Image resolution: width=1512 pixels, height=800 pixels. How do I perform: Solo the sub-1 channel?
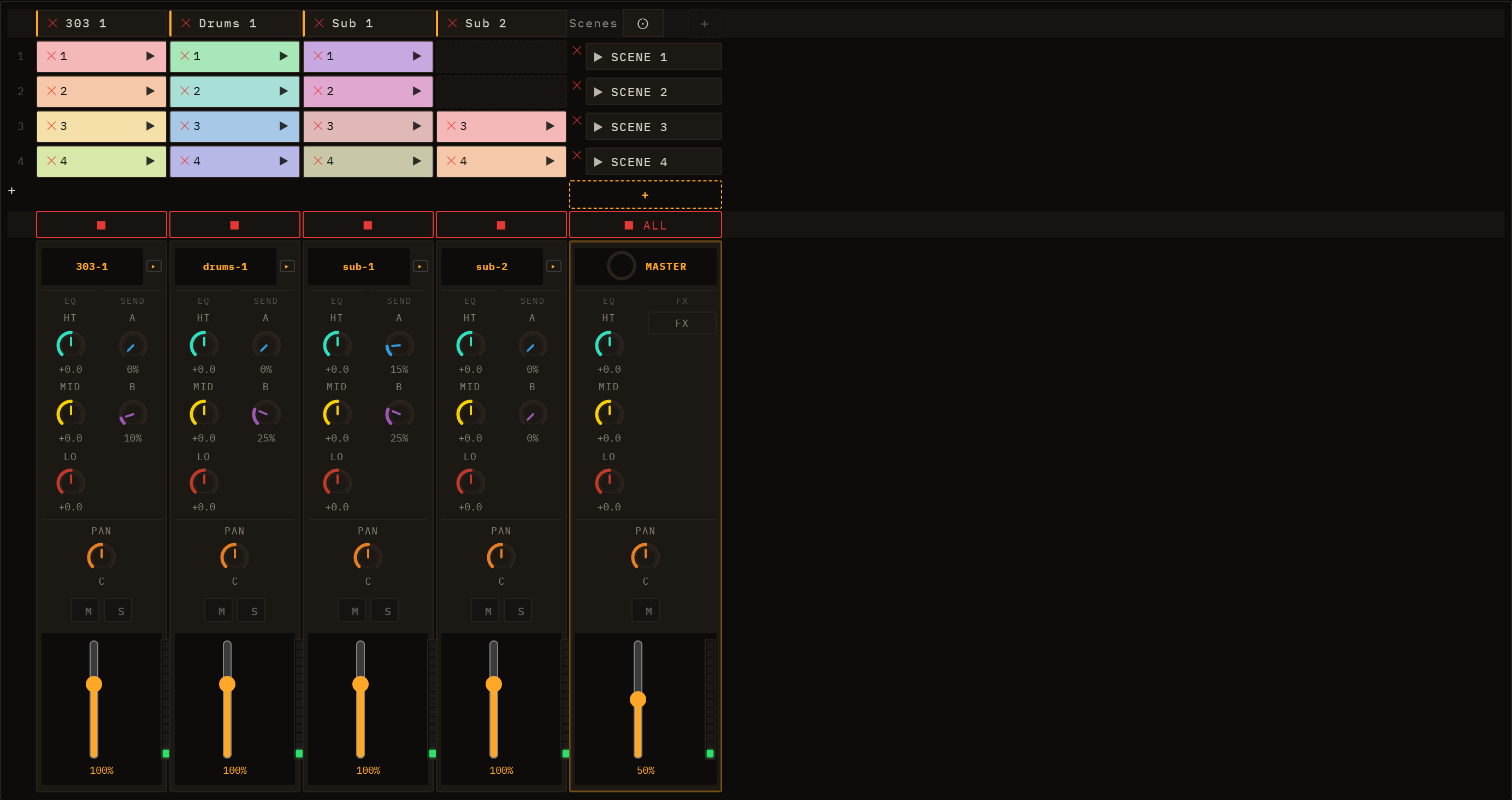(x=385, y=611)
